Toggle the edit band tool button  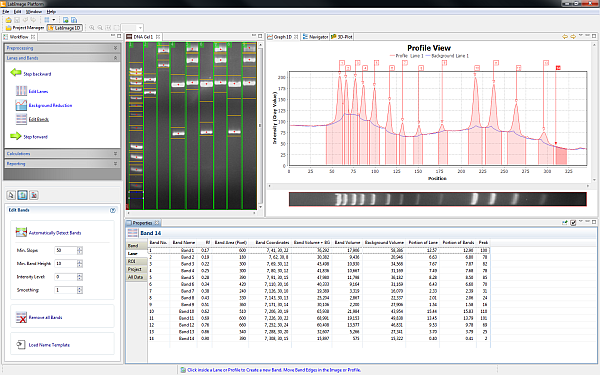[x=22, y=195]
